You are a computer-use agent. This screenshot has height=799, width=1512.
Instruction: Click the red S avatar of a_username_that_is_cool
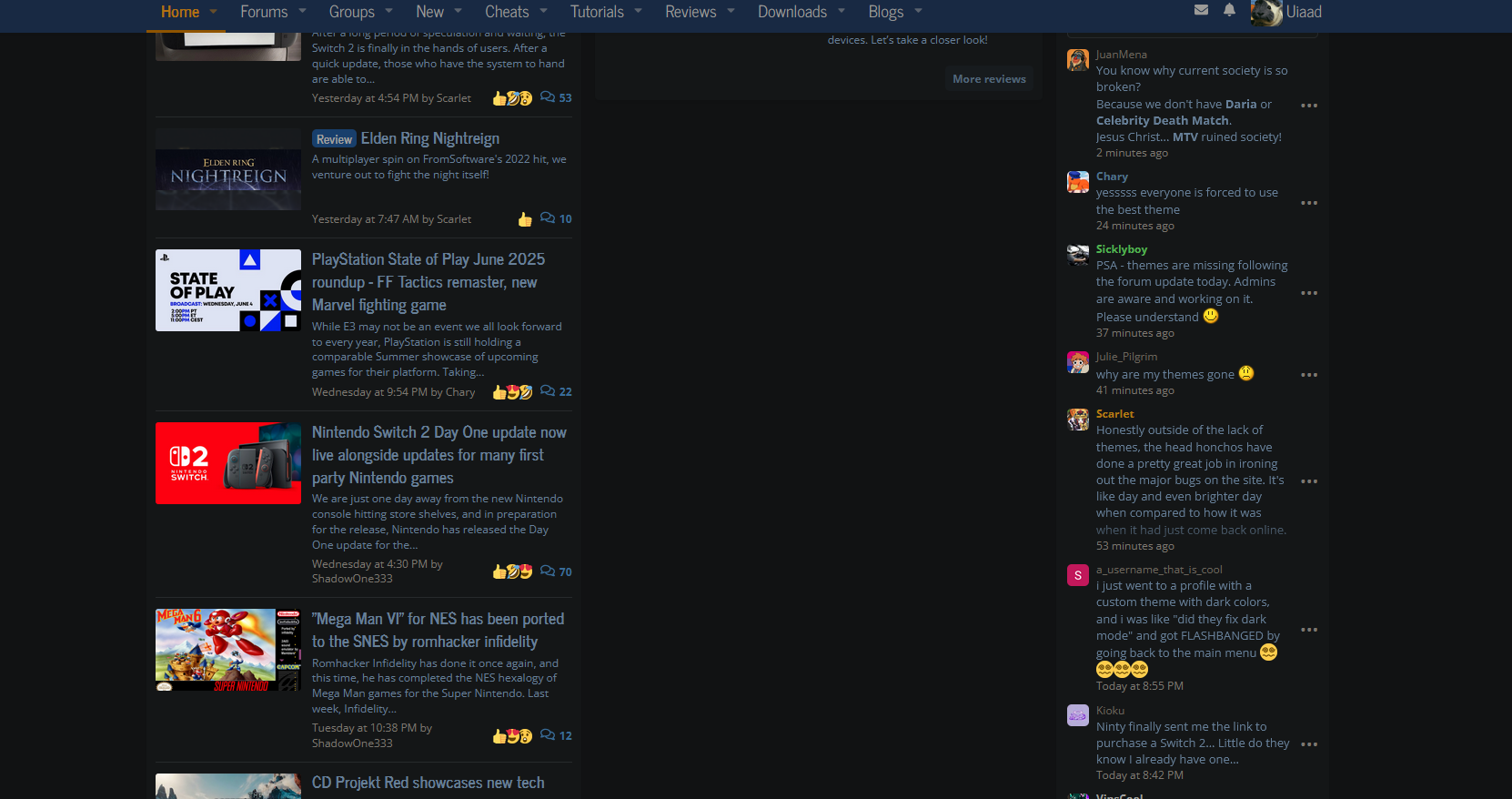[1078, 575]
